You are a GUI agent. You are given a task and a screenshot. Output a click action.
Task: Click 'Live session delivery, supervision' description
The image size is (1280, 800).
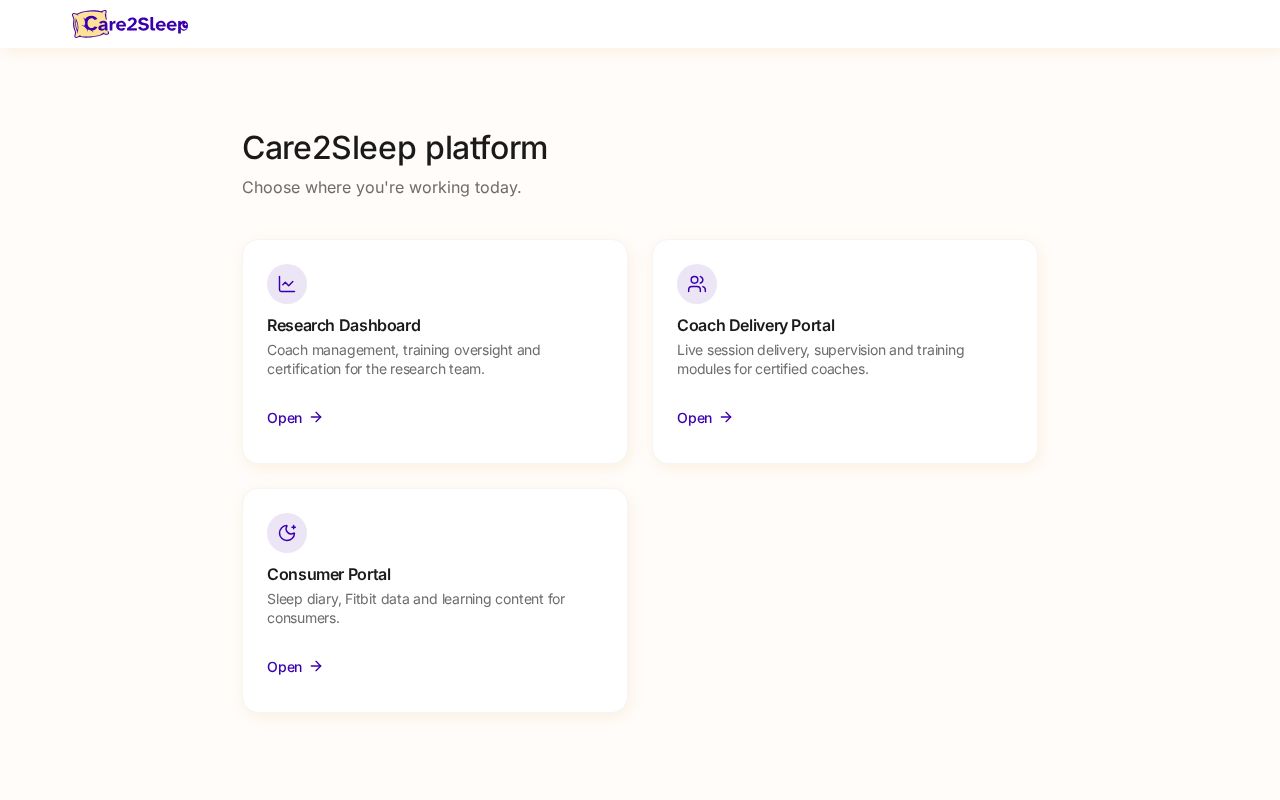tap(821, 359)
